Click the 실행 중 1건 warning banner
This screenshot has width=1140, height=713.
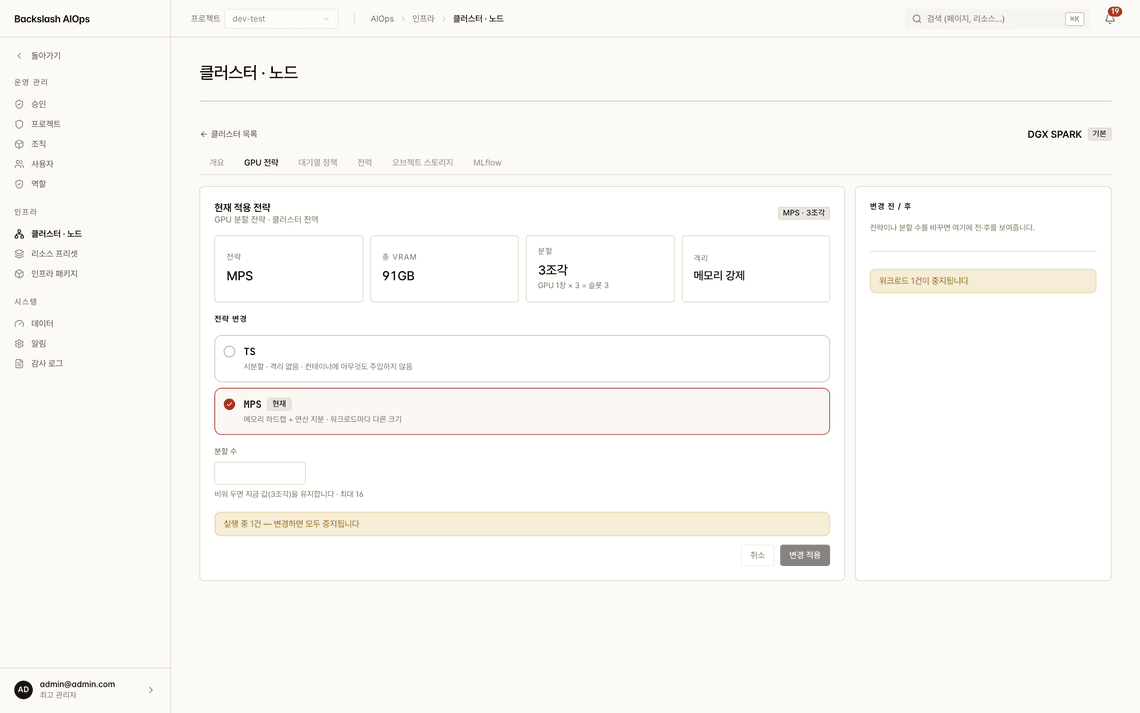[522, 524]
